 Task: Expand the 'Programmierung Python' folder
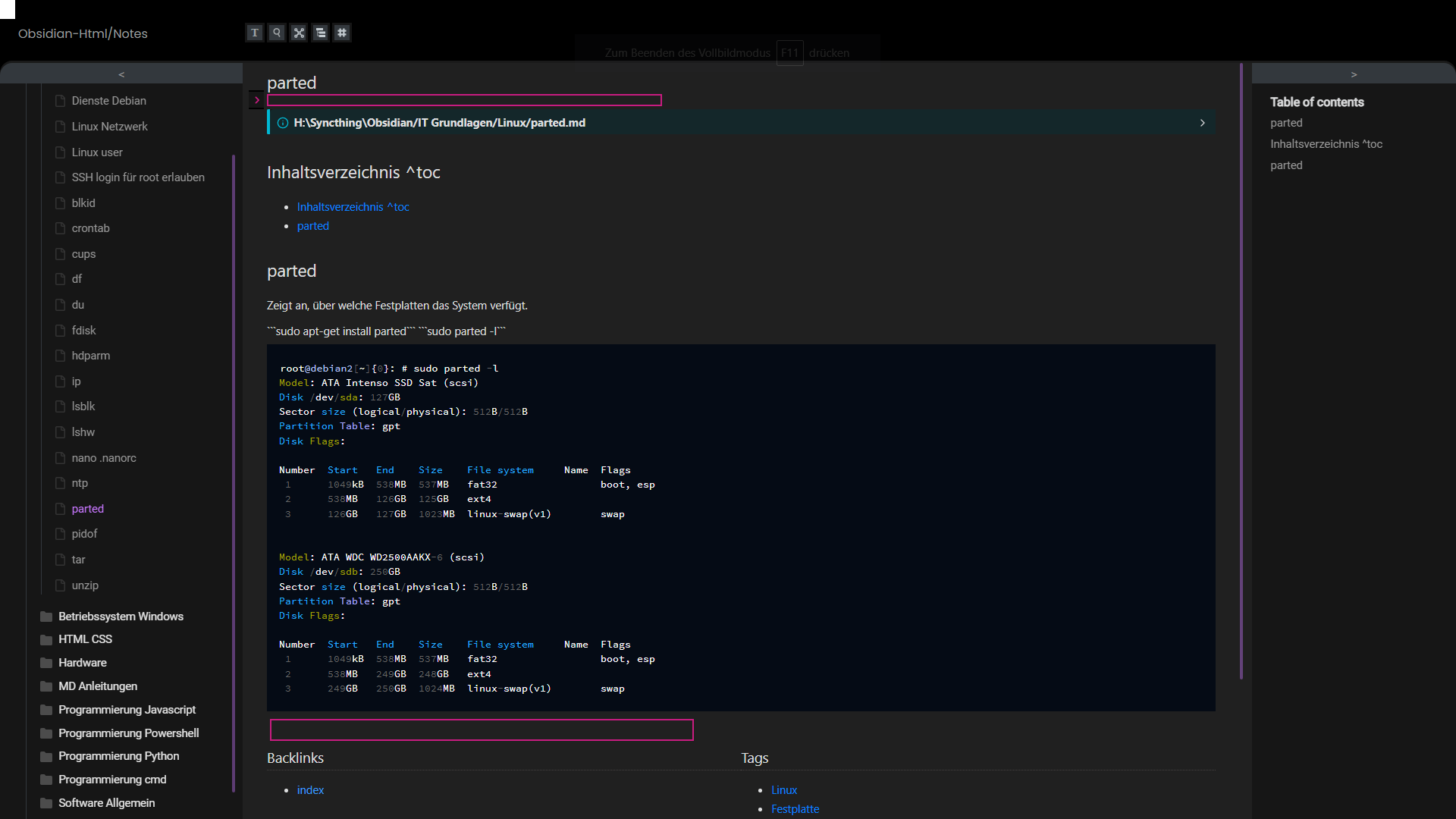(x=118, y=755)
